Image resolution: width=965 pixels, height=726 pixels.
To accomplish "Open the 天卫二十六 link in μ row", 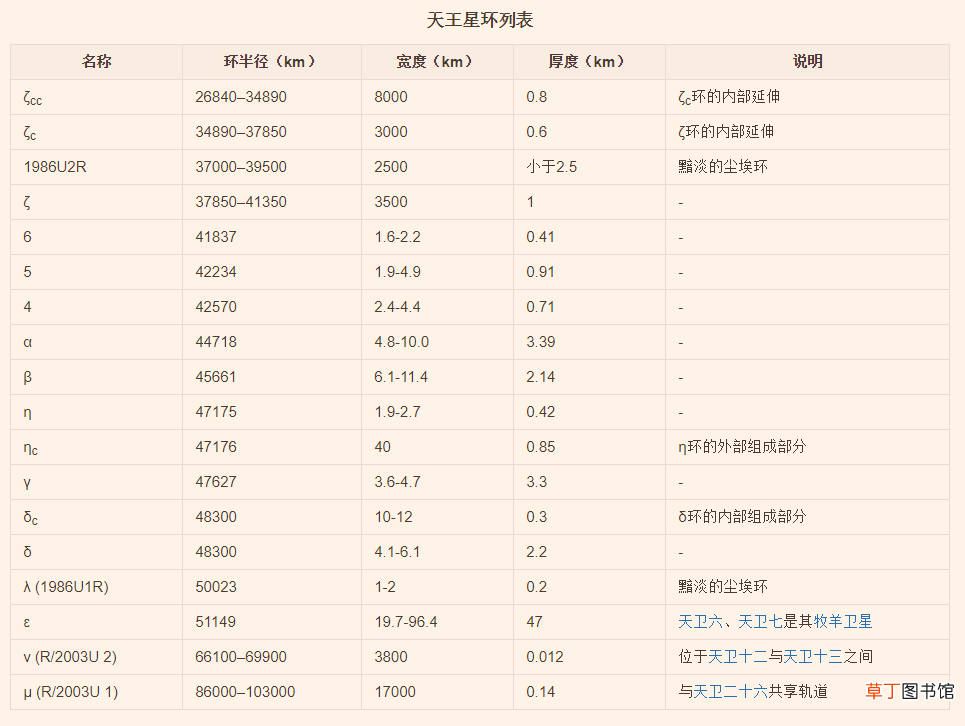I will coord(731,692).
